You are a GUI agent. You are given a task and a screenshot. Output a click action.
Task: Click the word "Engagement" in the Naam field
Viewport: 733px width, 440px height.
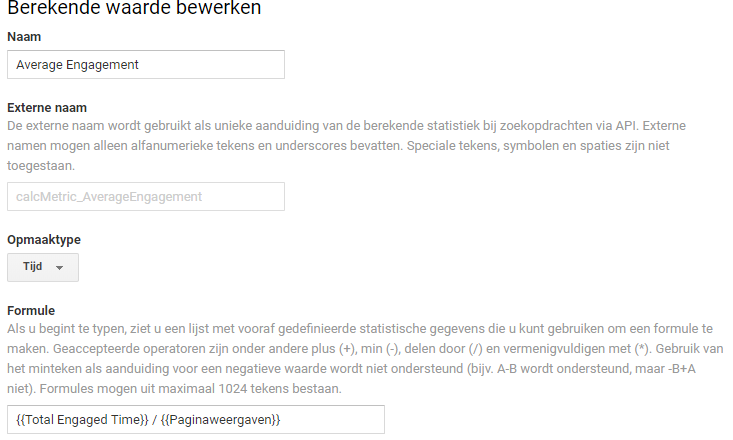103,64
